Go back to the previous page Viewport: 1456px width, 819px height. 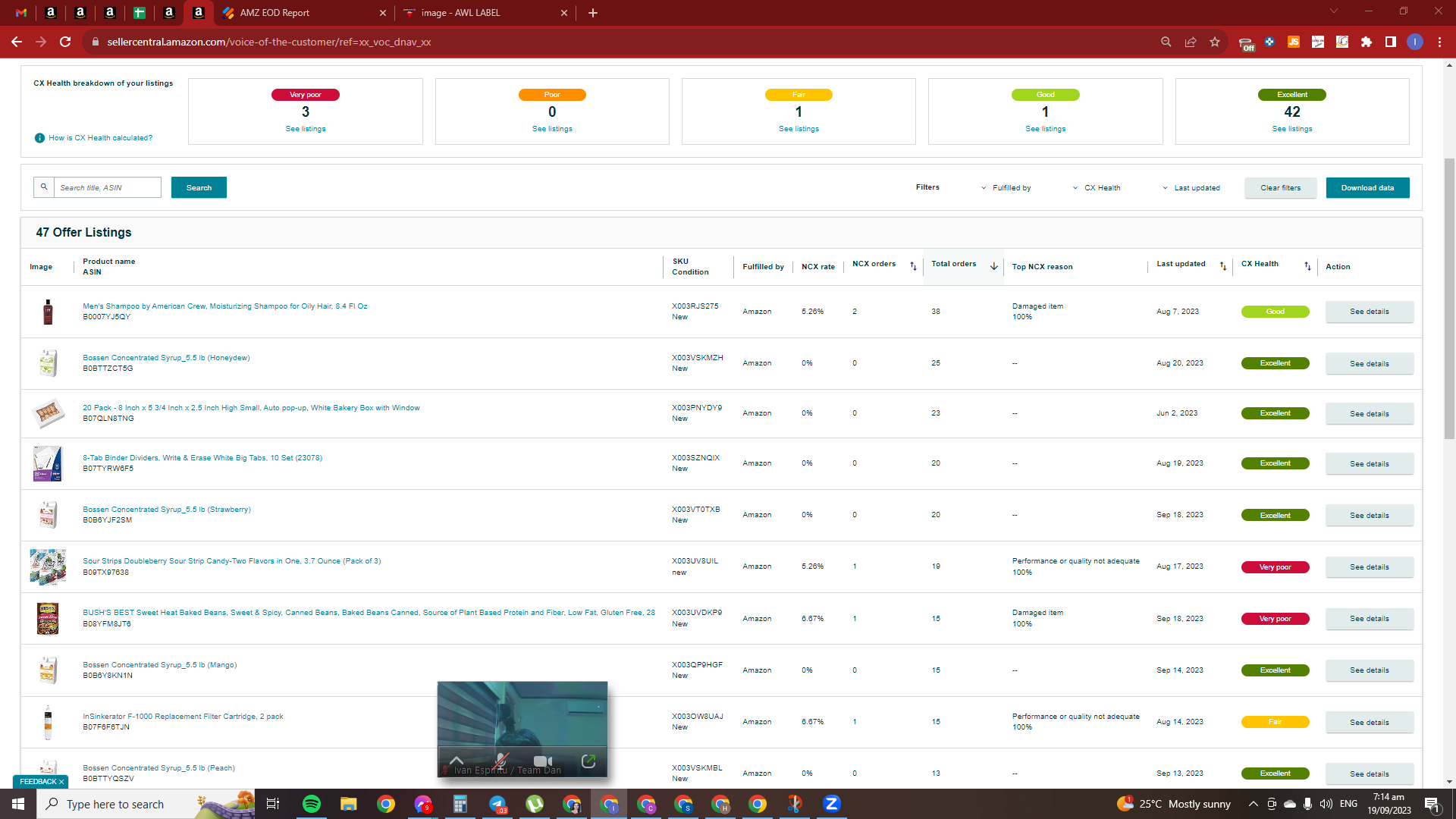pyautogui.click(x=17, y=42)
